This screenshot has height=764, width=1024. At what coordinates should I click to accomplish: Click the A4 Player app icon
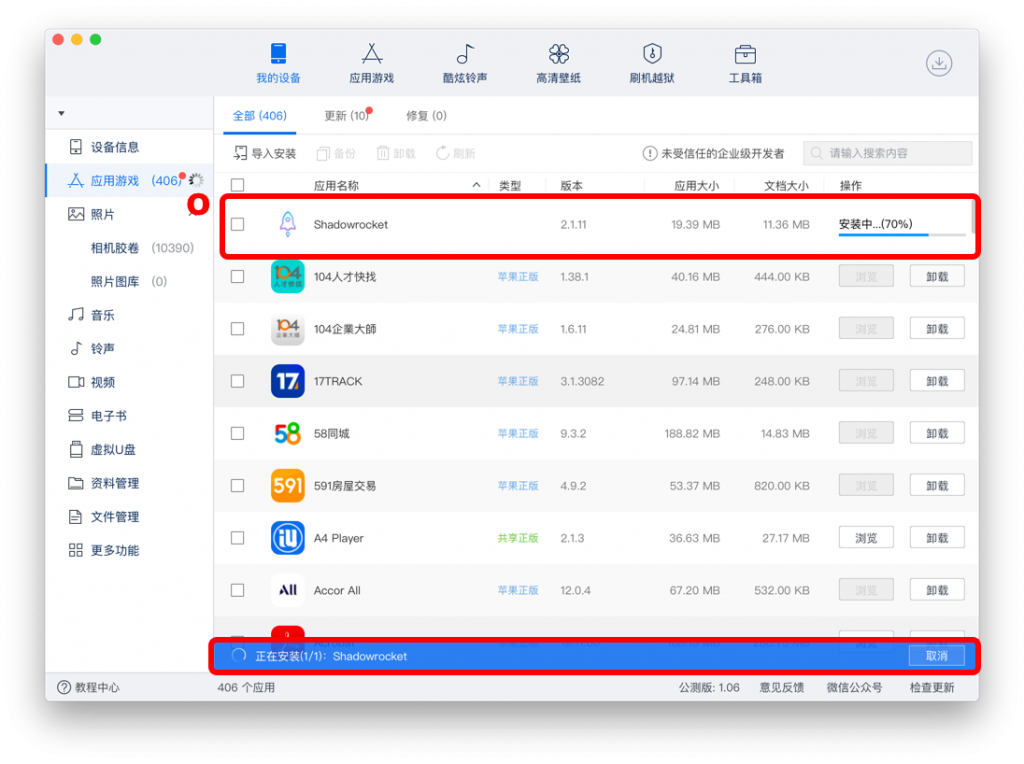(x=287, y=538)
